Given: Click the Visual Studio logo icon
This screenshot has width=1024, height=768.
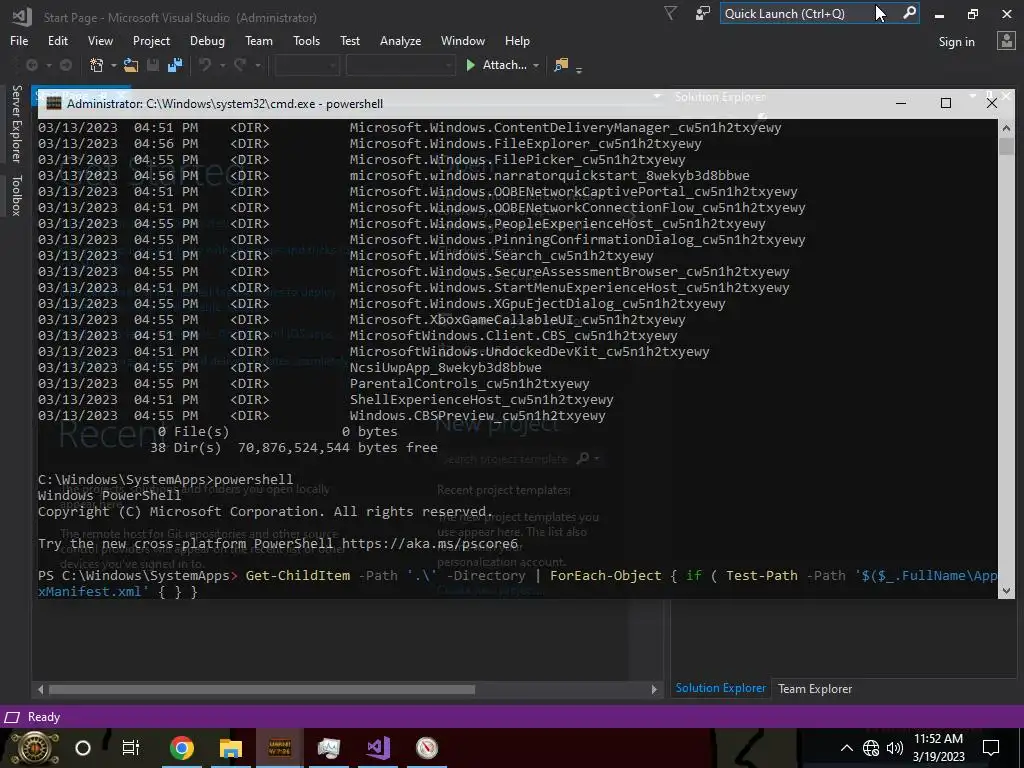Looking at the screenshot, I should pyautogui.click(x=22, y=16).
